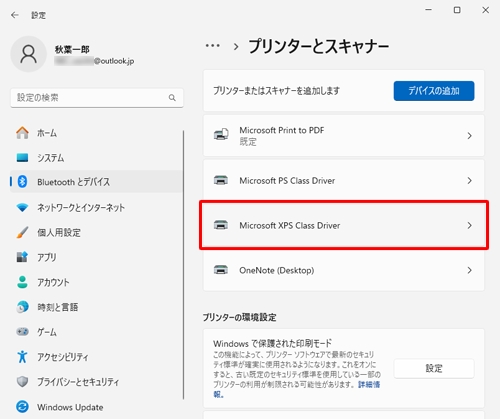Open the アカウント settings label
The width and height of the screenshot is (500, 419).
[x=53, y=282]
